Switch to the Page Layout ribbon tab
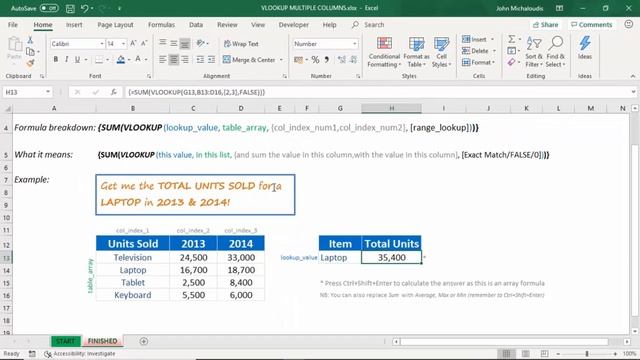Image resolution: width=640 pixels, height=360 pixels. (x=115, y=24)
